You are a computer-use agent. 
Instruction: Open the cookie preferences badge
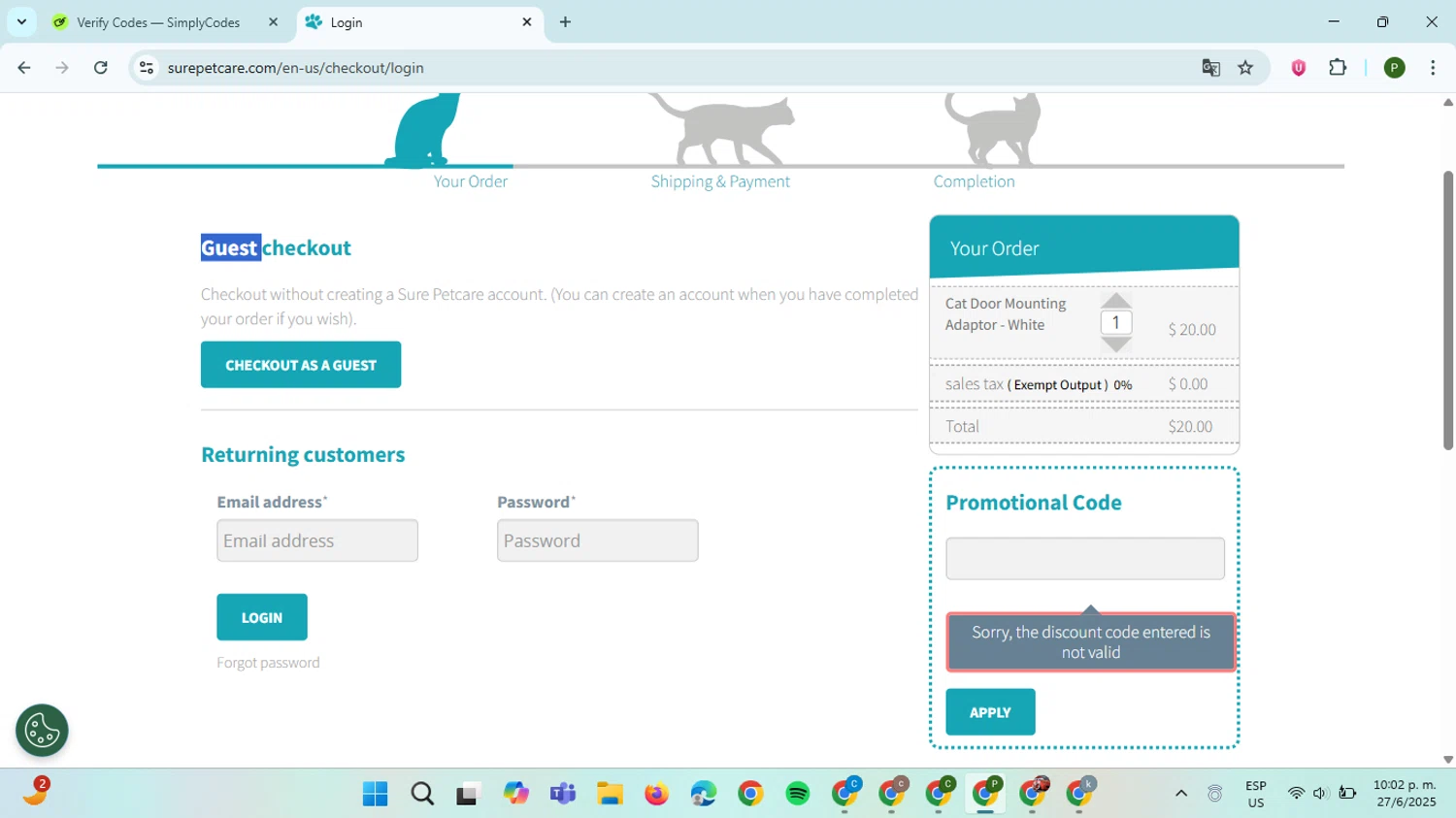coord(42,731)
